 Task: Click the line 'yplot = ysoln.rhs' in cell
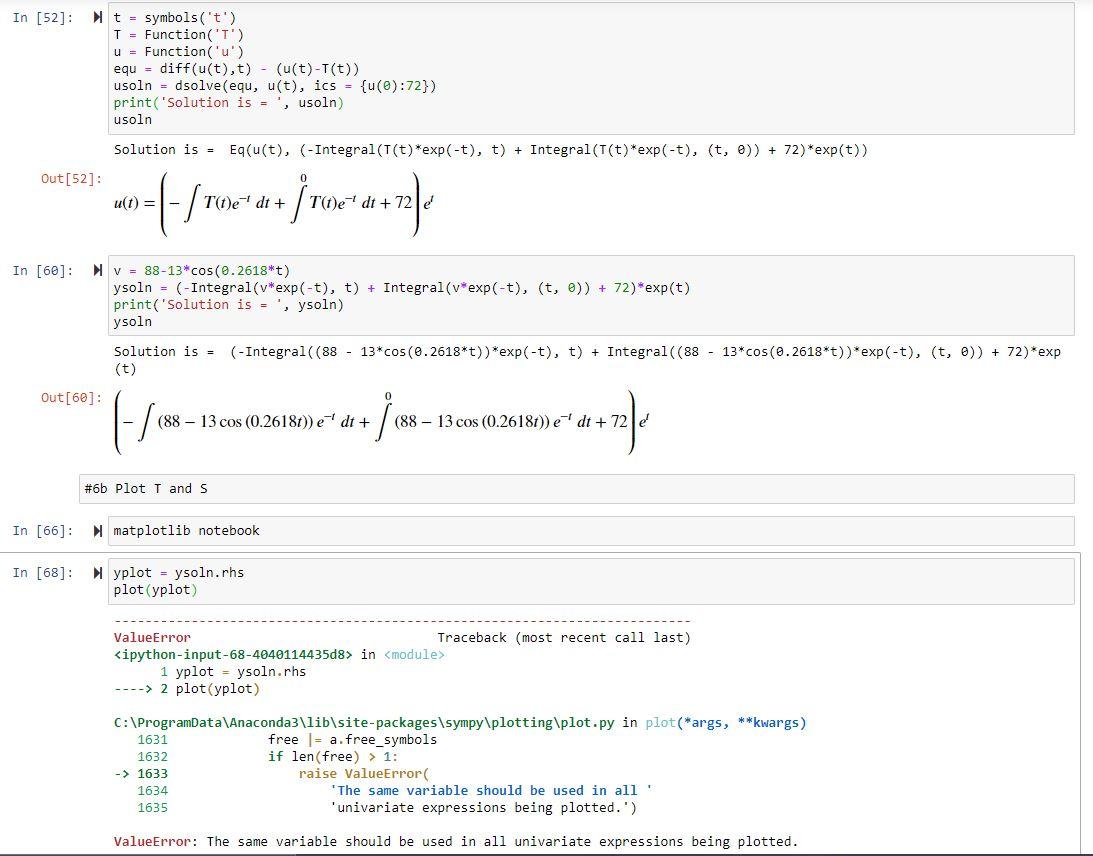coord(178,573)
